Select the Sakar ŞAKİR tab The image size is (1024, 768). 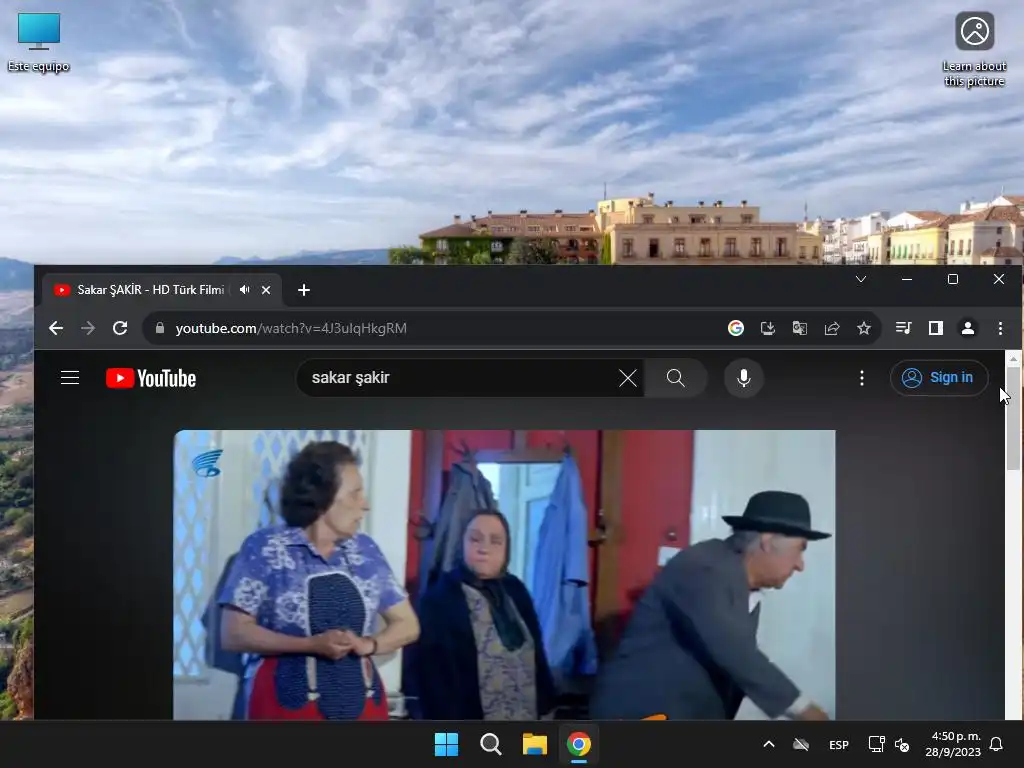coord(150,289)
